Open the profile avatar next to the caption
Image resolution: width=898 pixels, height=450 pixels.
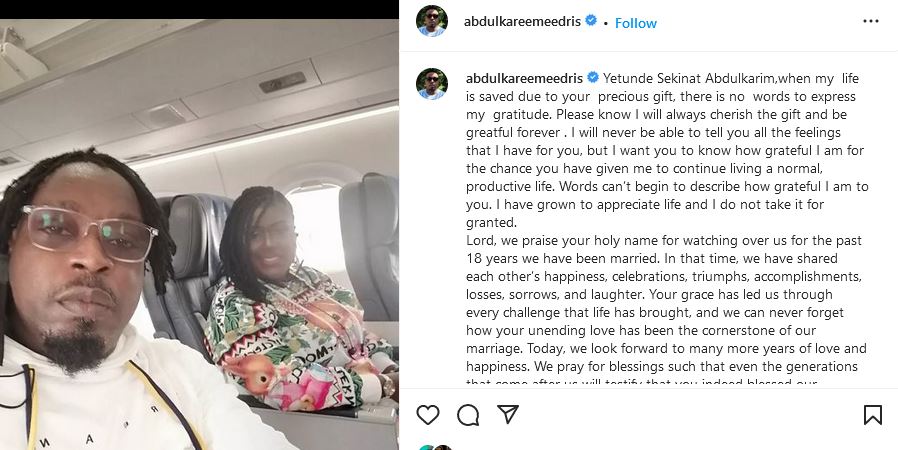click(x=432, y=84)
